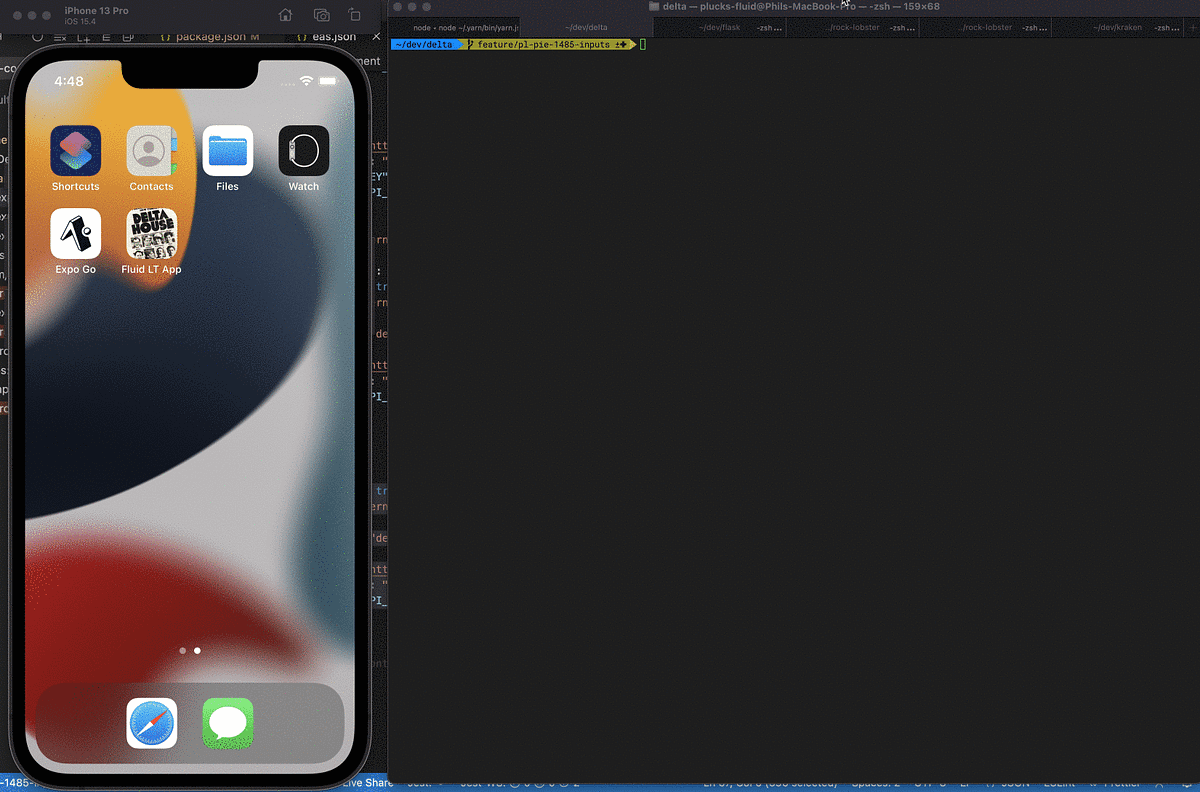Screen dimensions: 1200x792
Task: Open the Shortcuts app
Action: pos(75,150)
